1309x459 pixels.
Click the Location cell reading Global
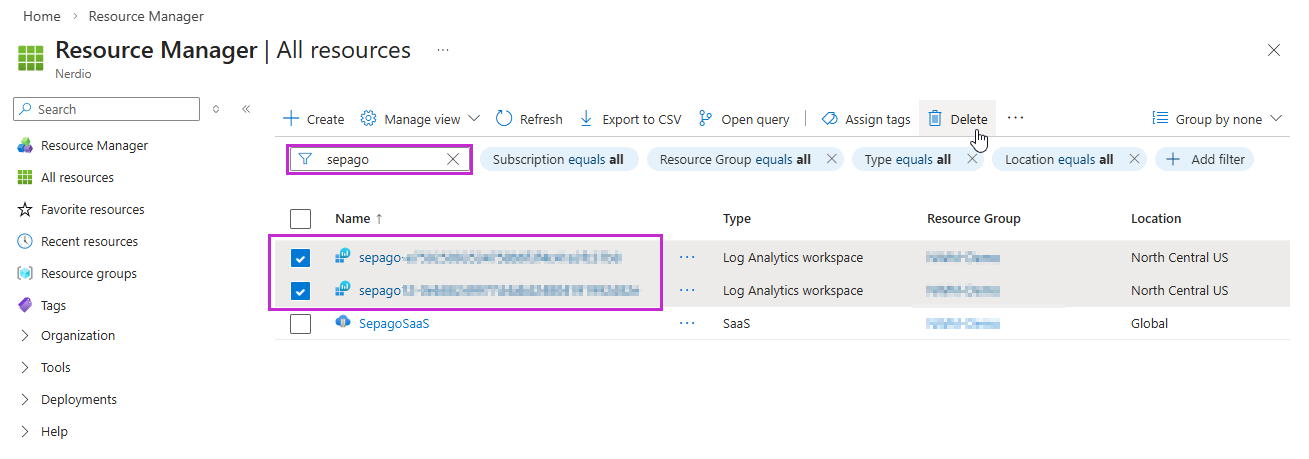coord(1149,323)
